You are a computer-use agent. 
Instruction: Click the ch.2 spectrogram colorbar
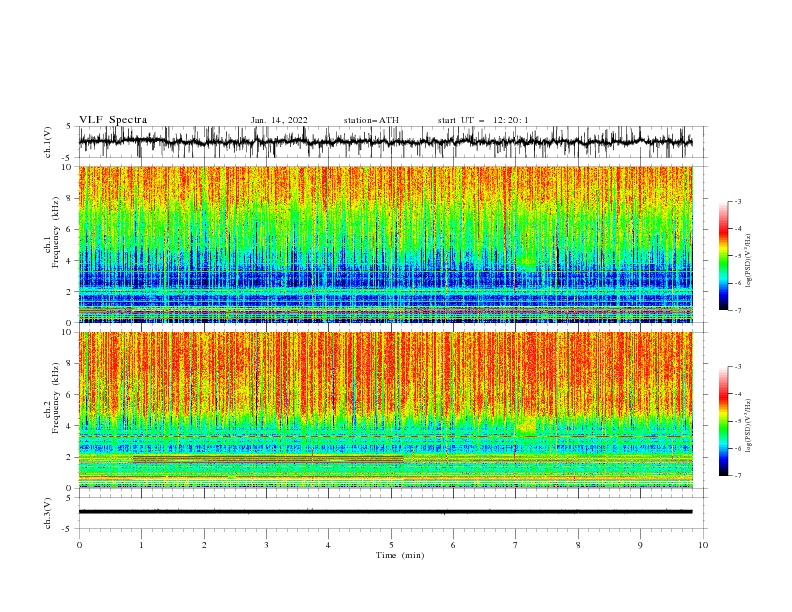pyautogui.click(x=723, y=421)
